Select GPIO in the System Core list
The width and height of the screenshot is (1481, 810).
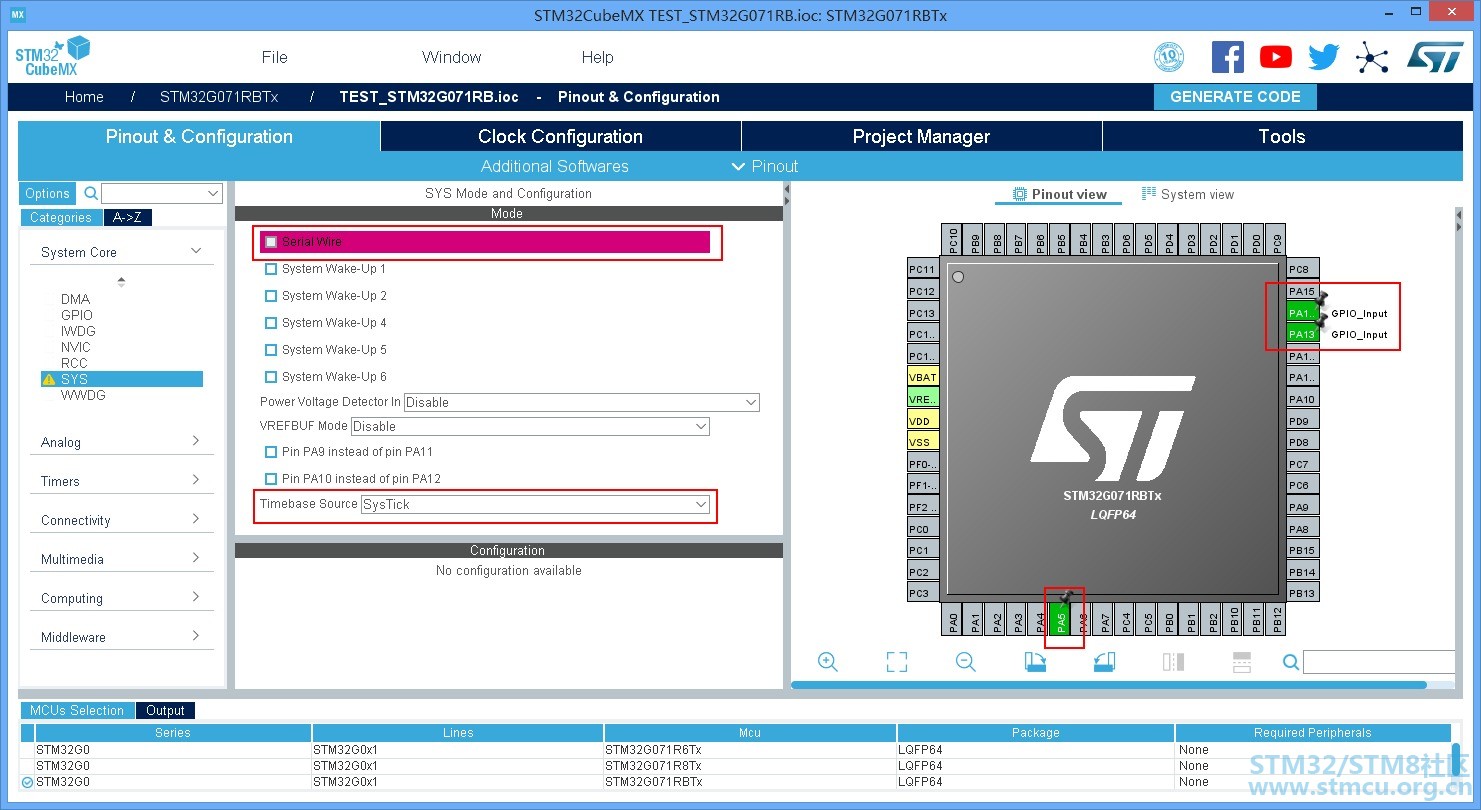(x=77, y=315)
